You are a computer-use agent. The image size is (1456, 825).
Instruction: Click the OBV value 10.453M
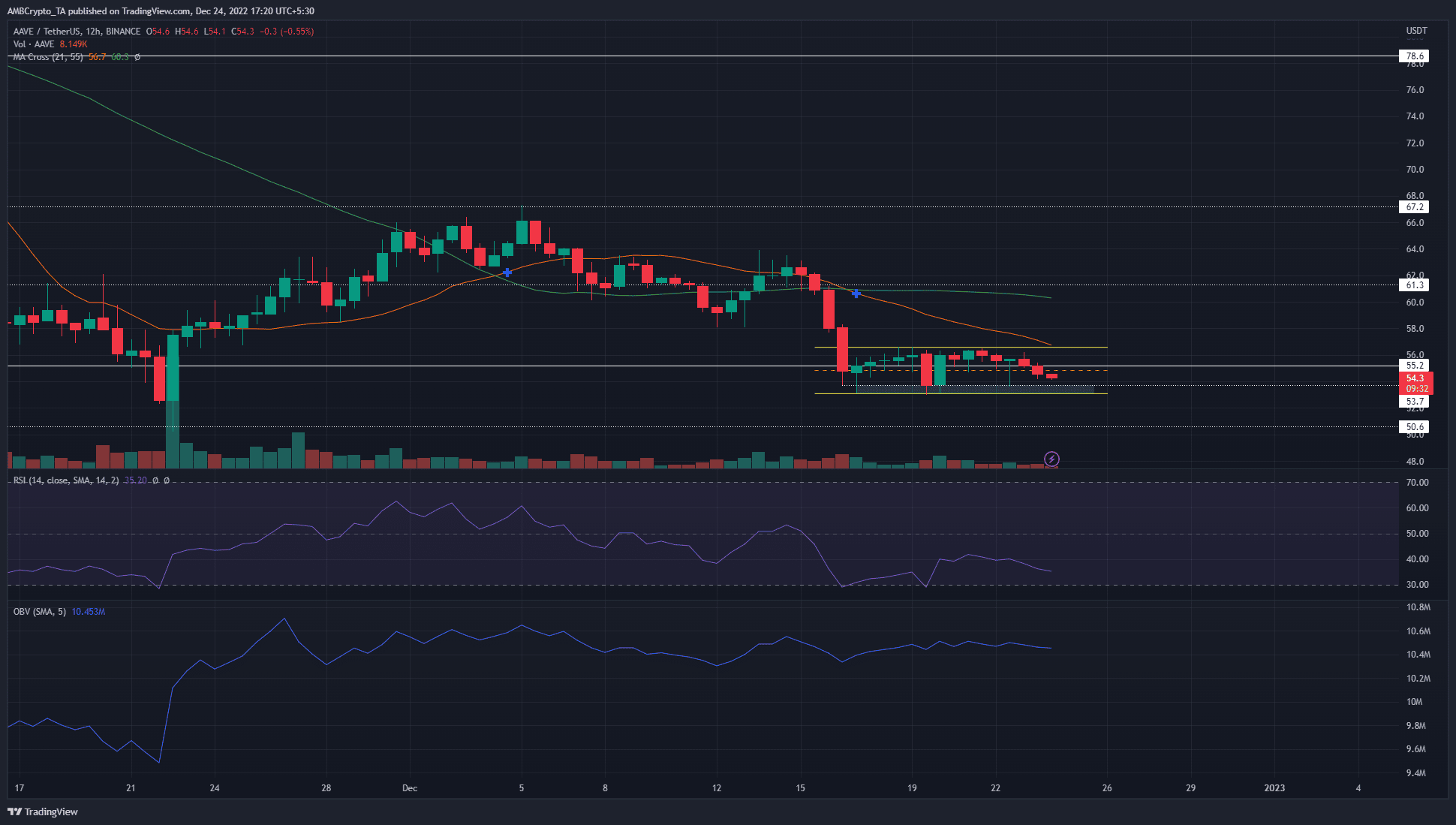coord(89,612)
